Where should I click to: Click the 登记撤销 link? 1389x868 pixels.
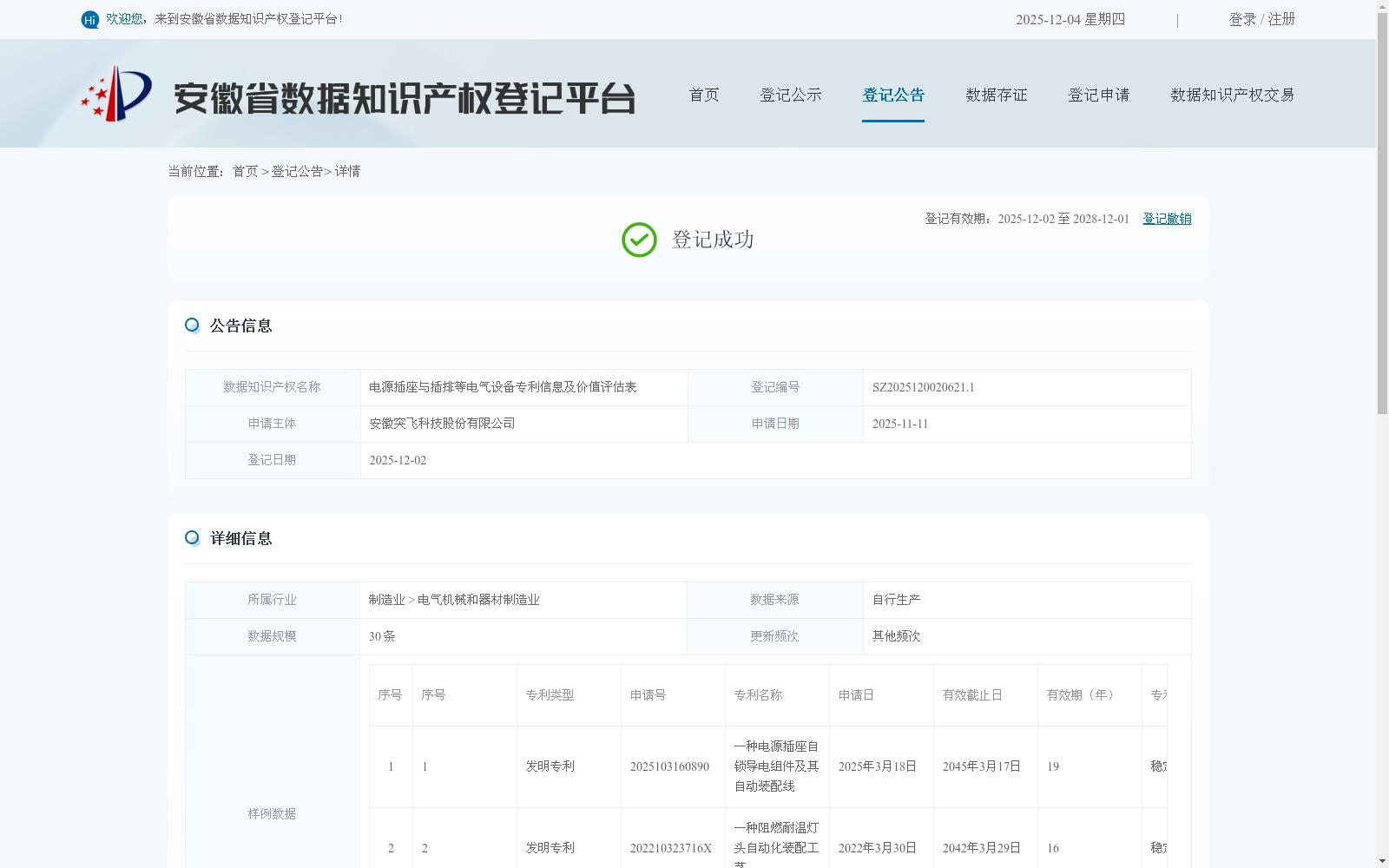(1167, 219)
